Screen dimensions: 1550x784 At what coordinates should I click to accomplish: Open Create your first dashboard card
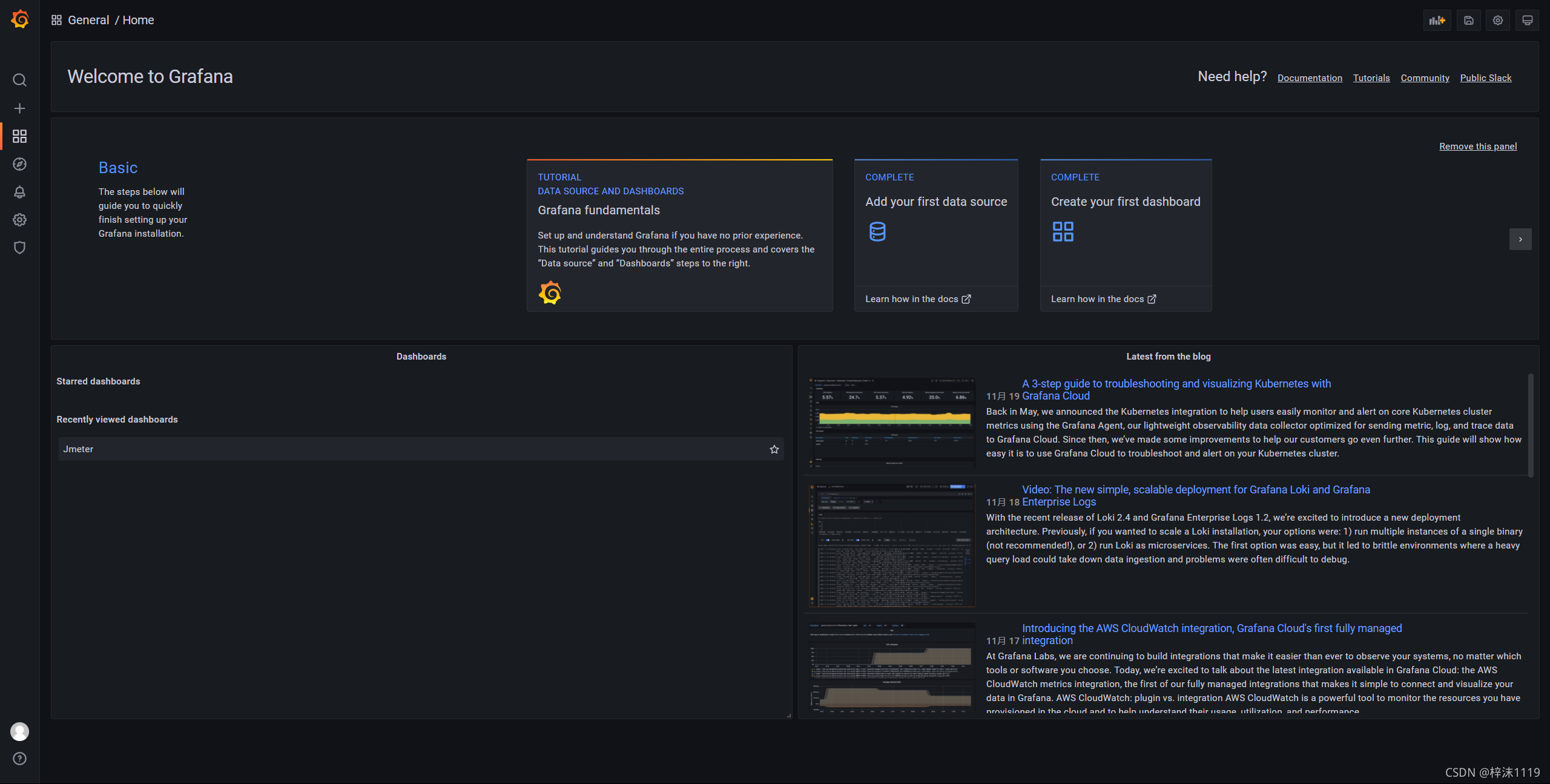point(1126,236)
